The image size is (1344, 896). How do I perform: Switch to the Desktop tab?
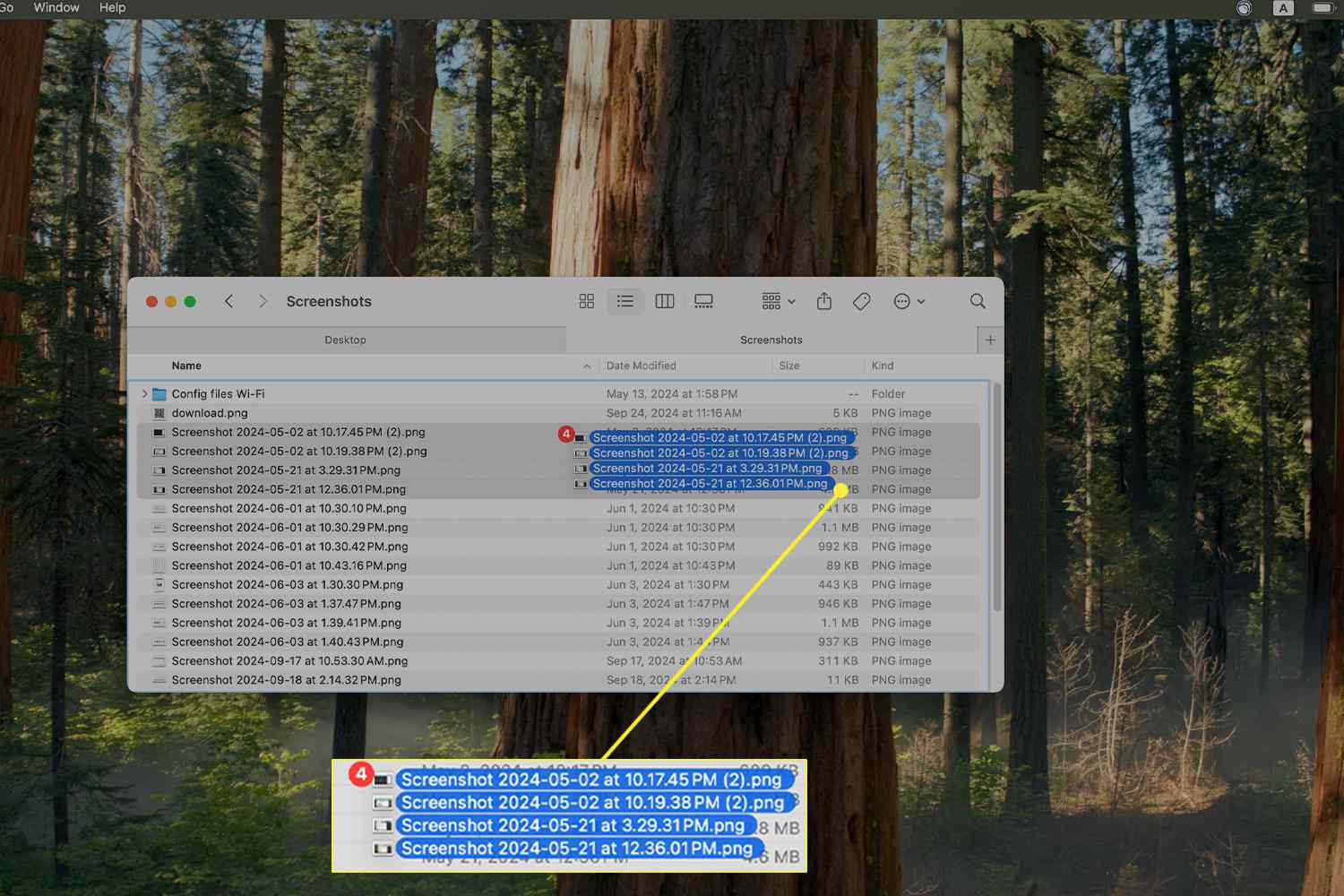tap(346, 340)
